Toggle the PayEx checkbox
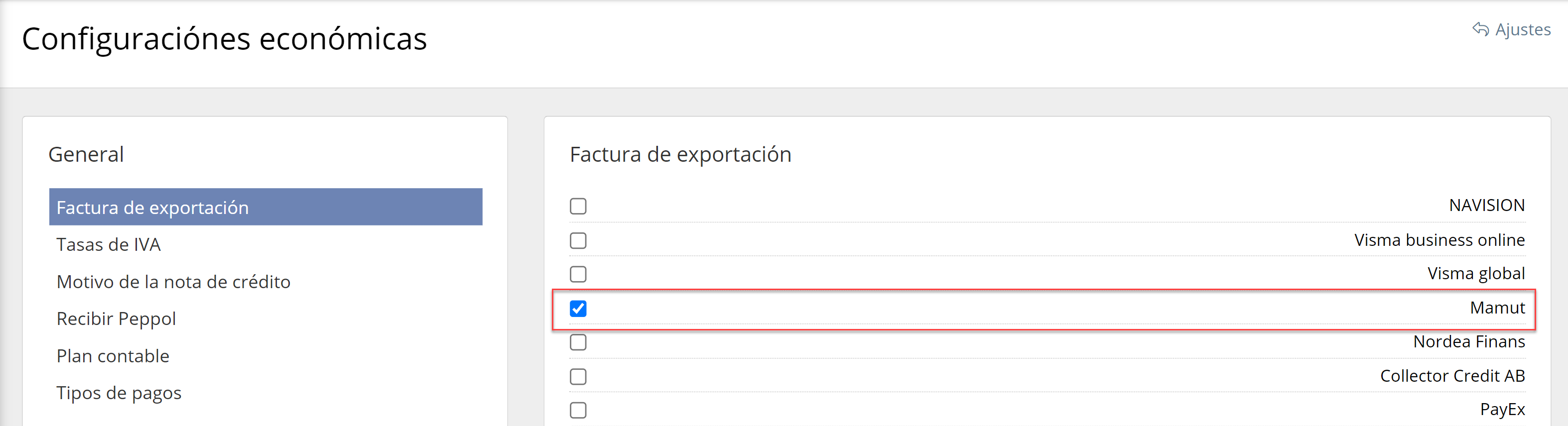1568x426 pixels. 578,410
